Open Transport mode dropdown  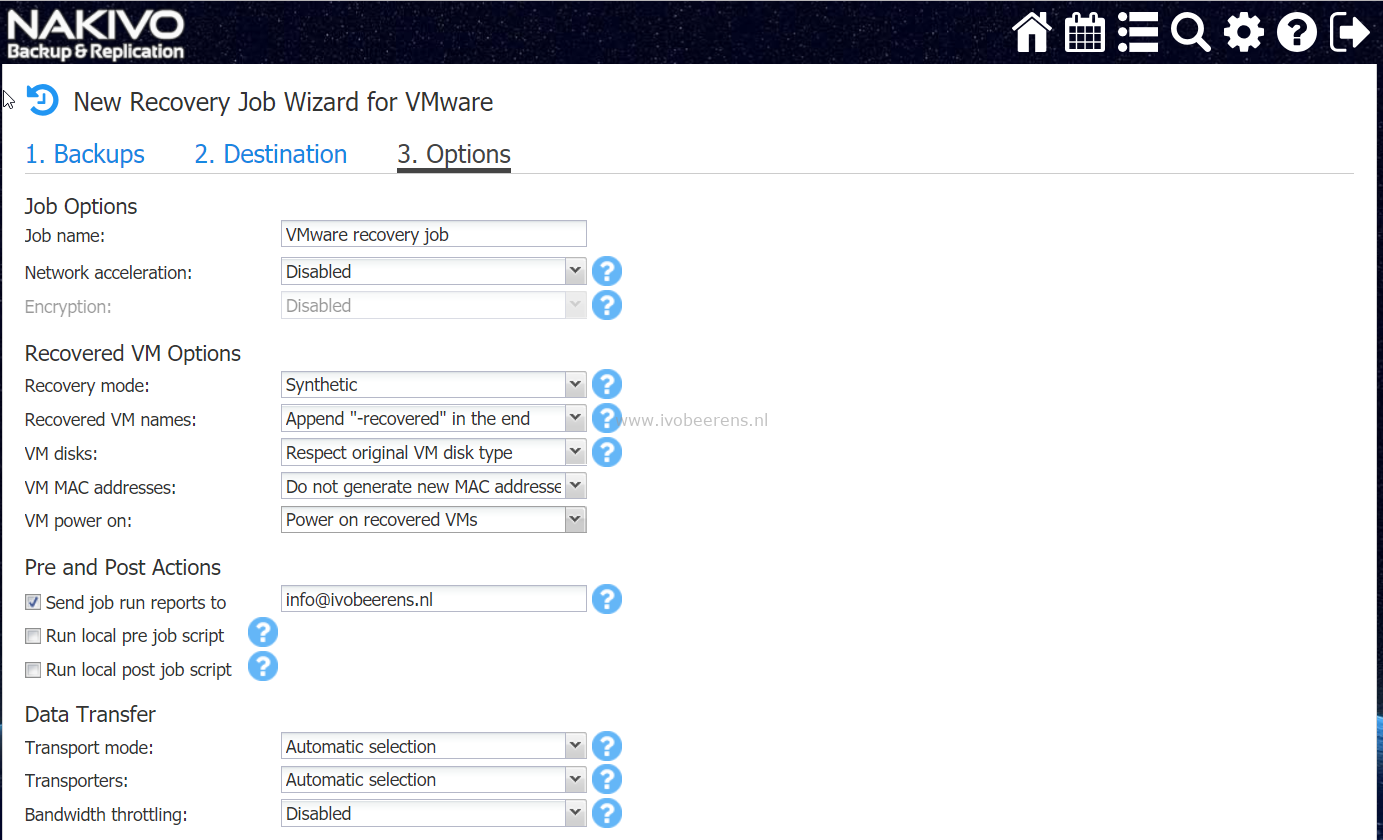(x=433, y=746)
